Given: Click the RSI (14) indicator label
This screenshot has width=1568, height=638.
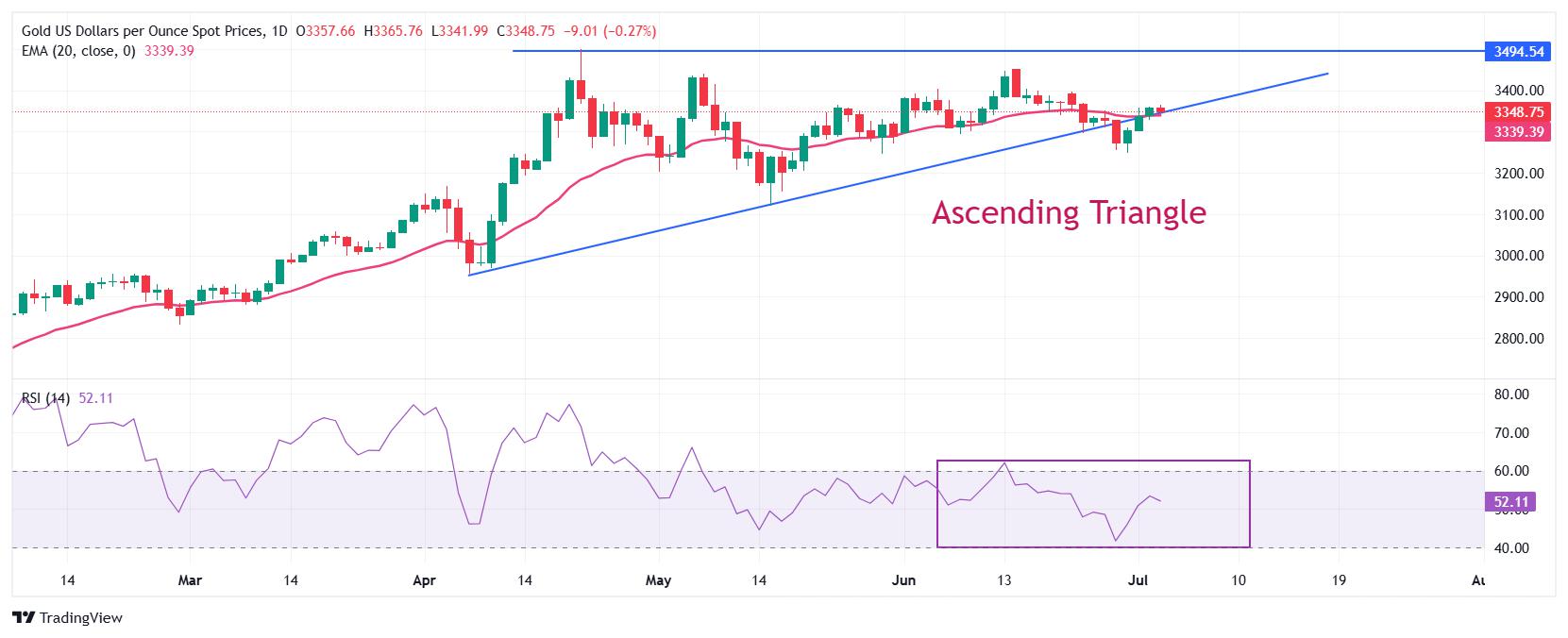Looking at the screenshot, I should click(45, 398).
